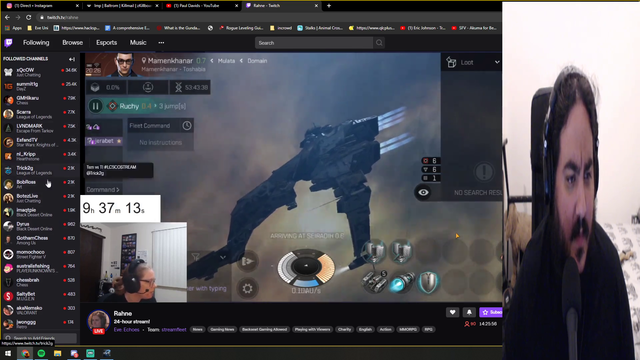Close the Rahne Twitch browser tab
Viewport: 640px width, 360px height.
[316, 6]
